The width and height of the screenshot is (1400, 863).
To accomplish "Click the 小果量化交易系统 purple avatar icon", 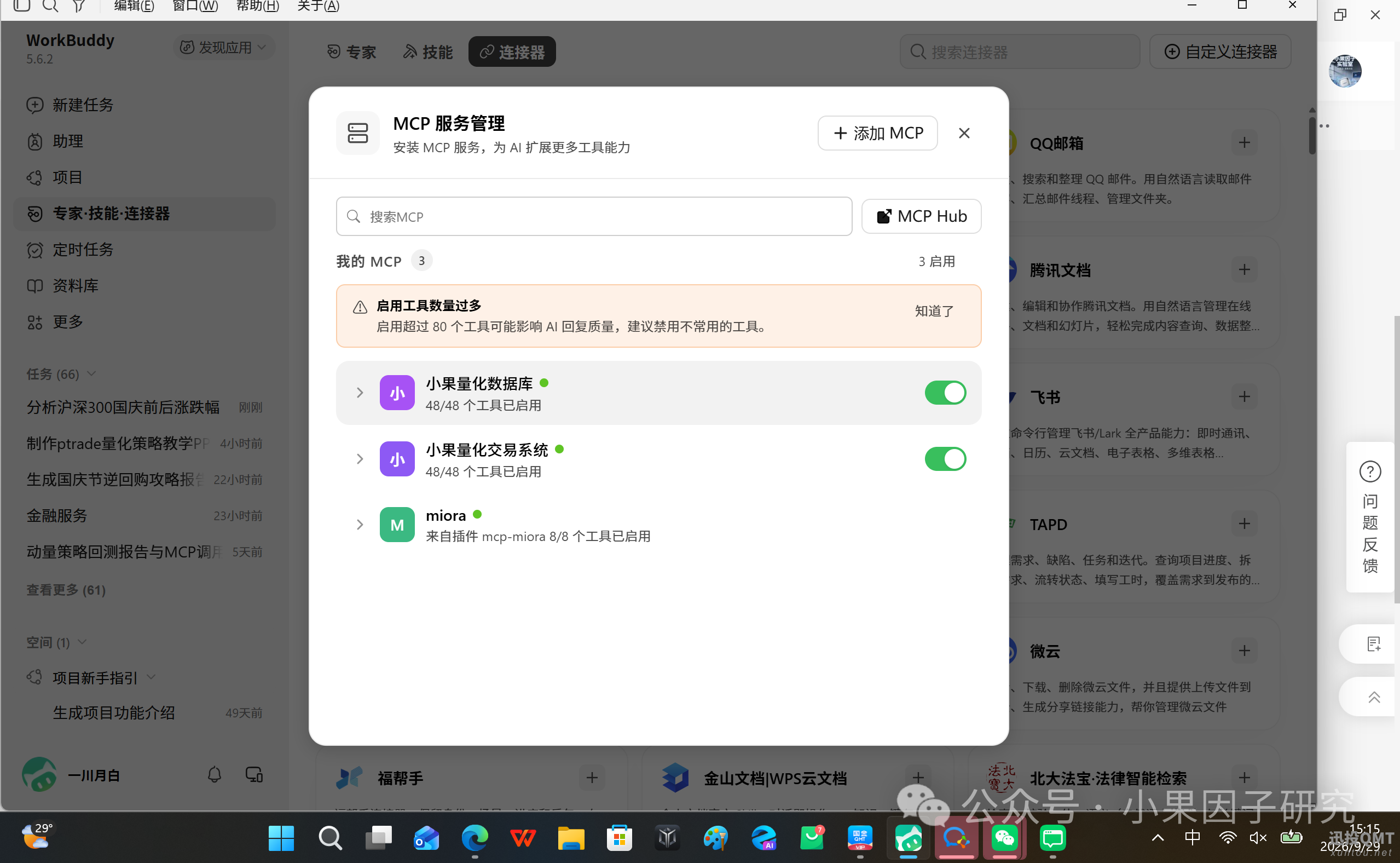I will [x=397, y=459].
